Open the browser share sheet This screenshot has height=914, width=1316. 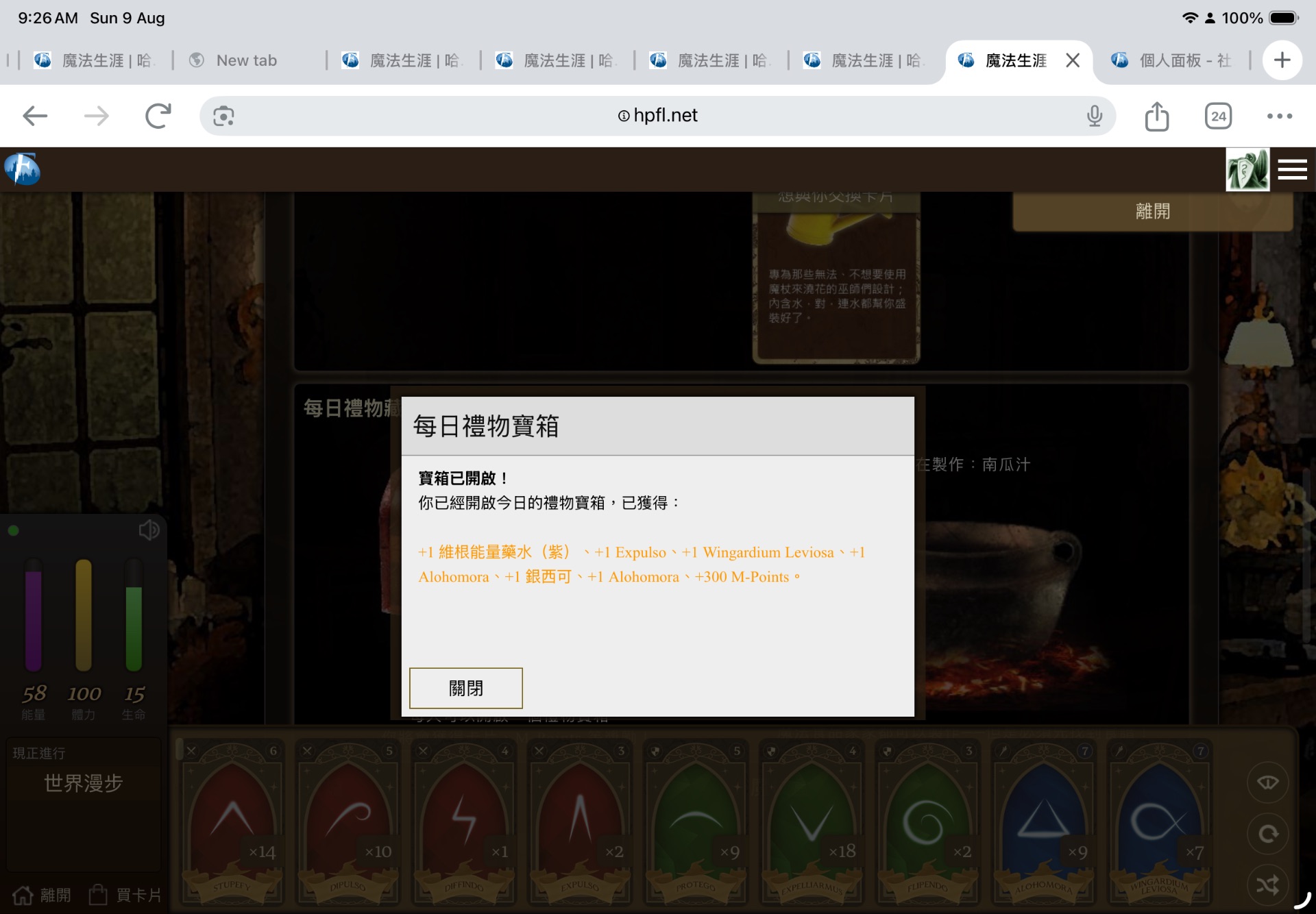[x=1157, y=116]
